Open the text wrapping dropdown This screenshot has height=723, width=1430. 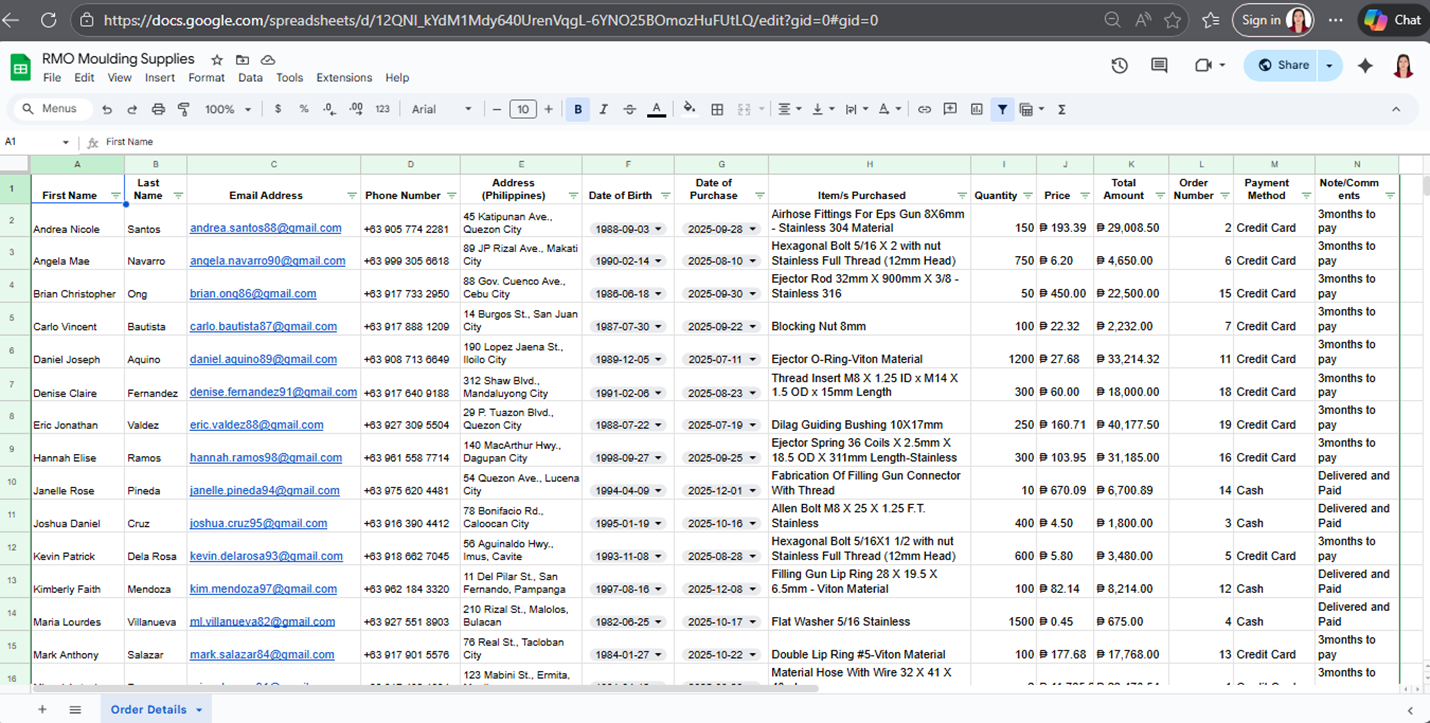856,109
